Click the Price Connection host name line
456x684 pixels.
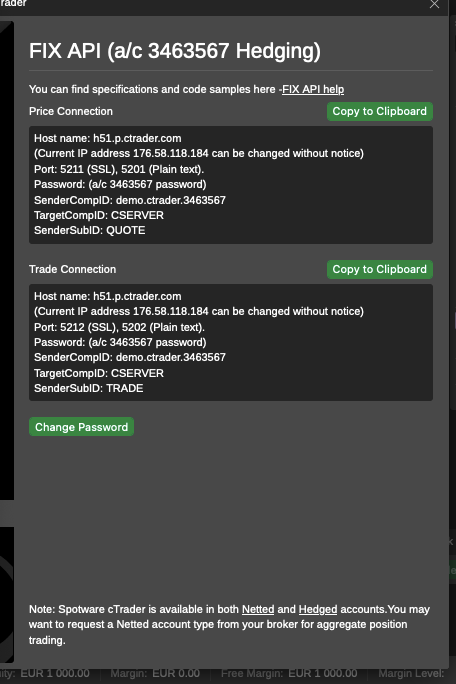pyautogui.click(x=107, y=138)
